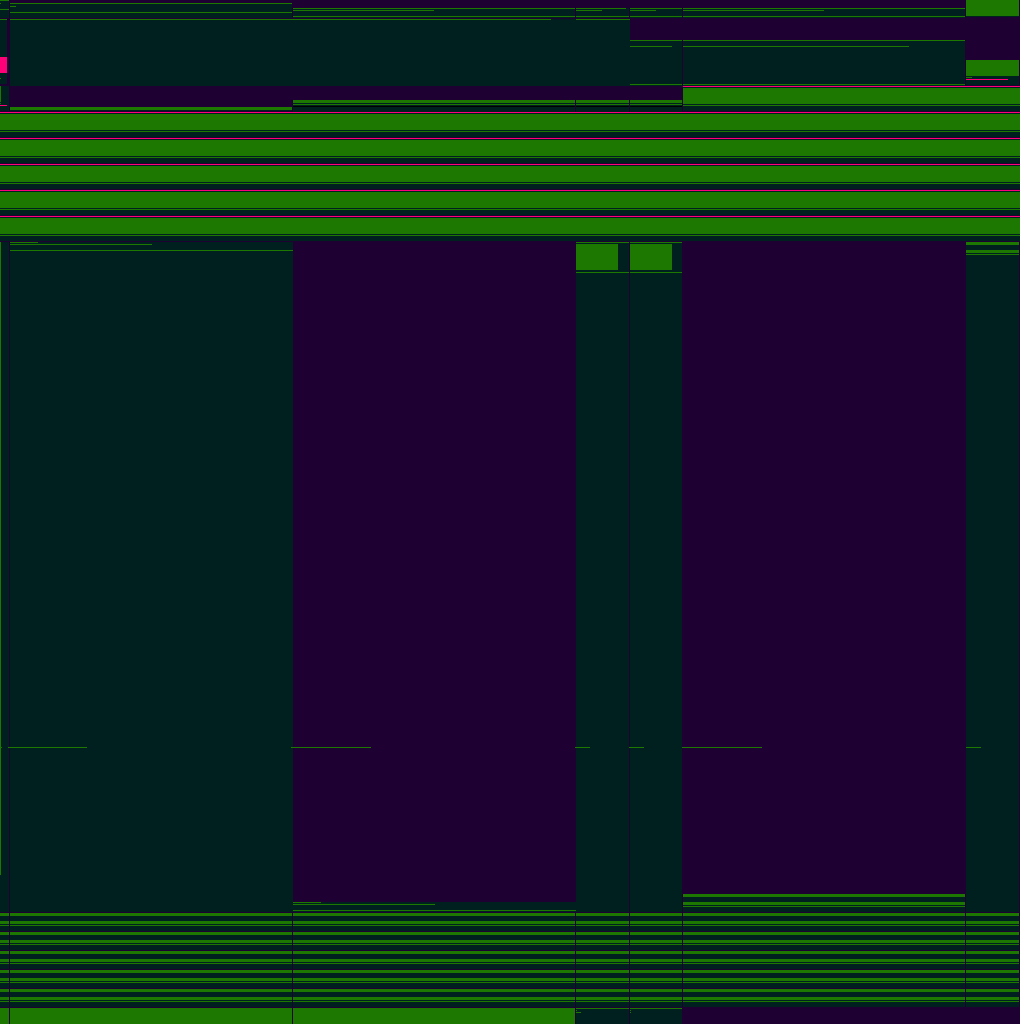The height and width of the screenshot is (1024, 1020).
Task: Click the pink square on the left edge
Action: pyautogui.click(x=3, y=65)
